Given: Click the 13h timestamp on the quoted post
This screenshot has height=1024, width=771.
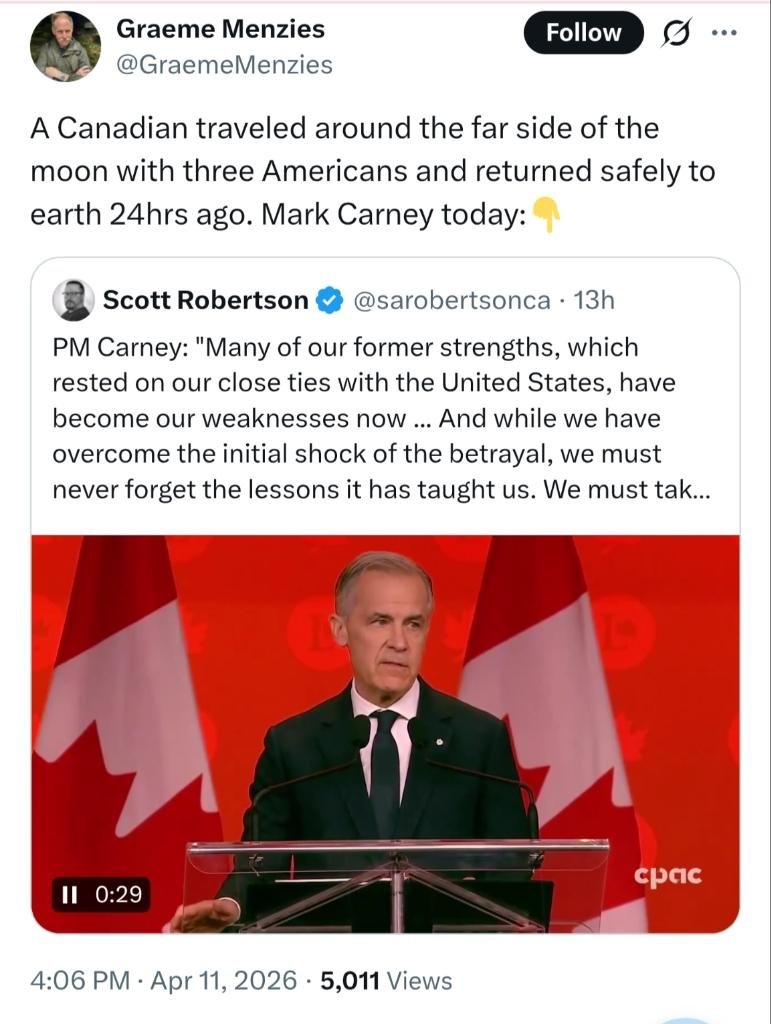Looking at the screenshot, I should pyautogui.click(x=594, y=300).
